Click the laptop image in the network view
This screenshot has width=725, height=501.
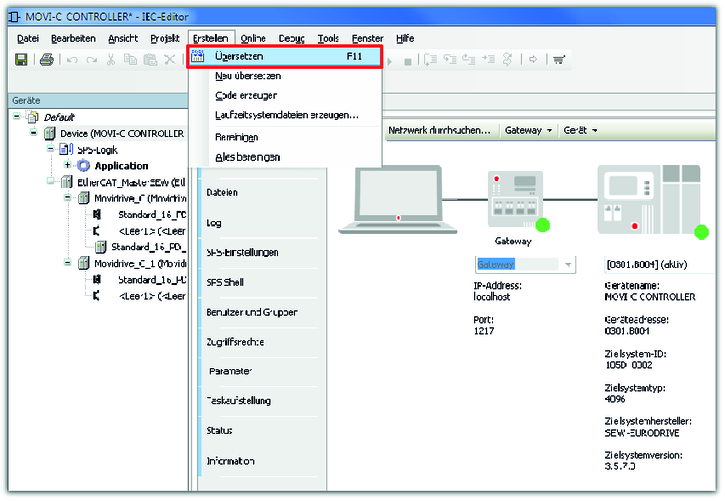click(397, 197)
